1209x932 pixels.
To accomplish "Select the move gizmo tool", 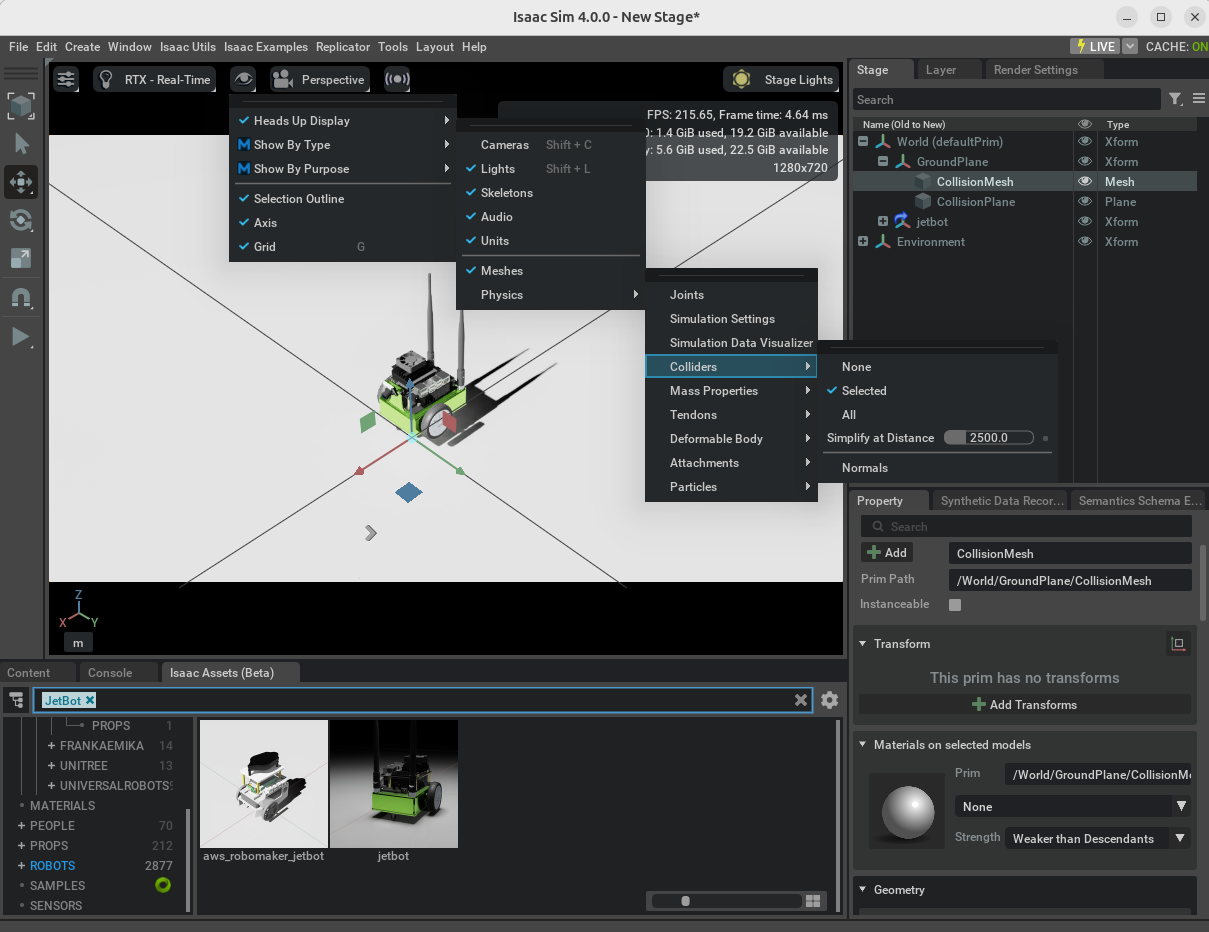I will [21, 182].
